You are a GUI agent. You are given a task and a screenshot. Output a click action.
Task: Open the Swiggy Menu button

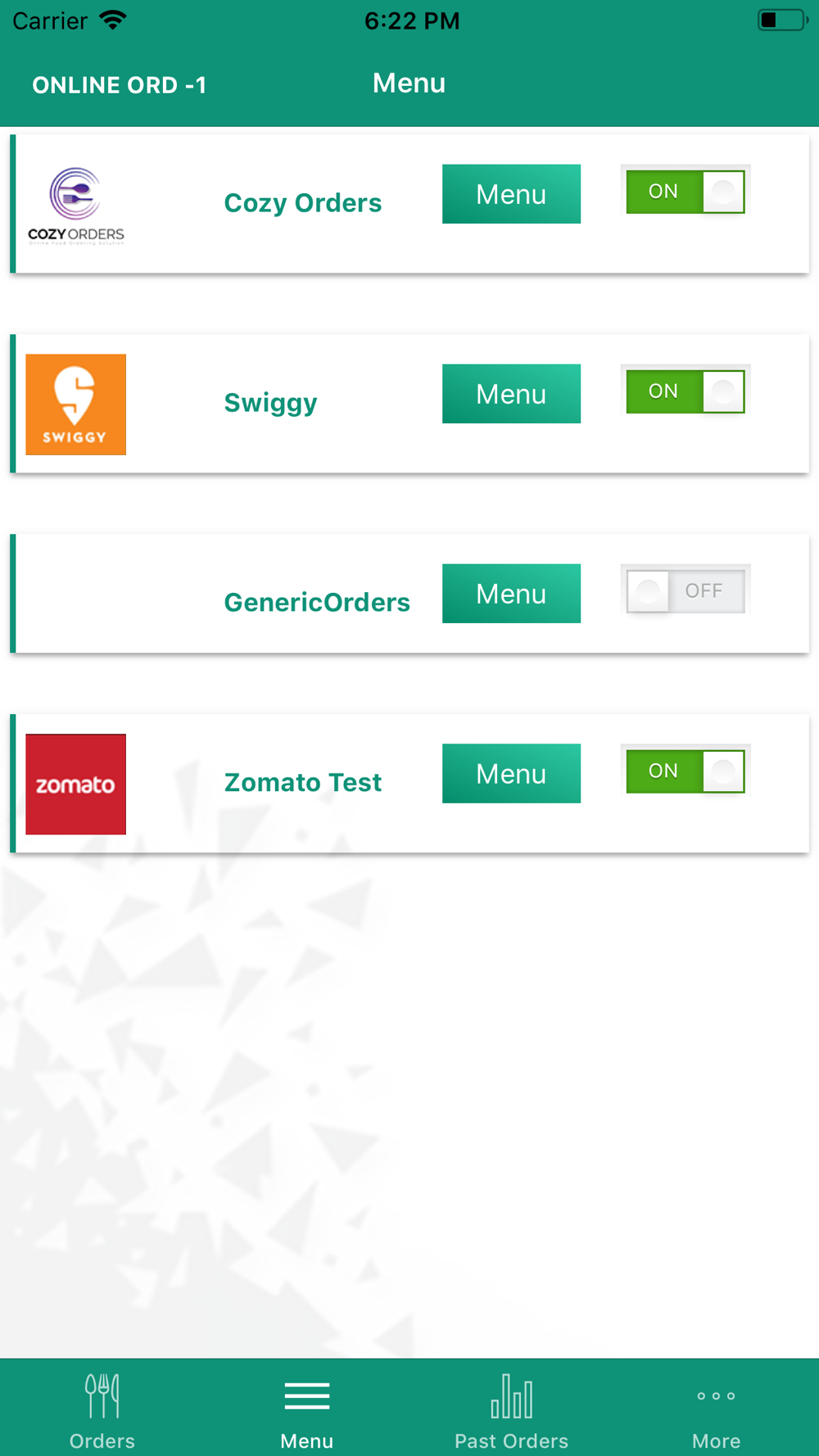click(x=512, y=394)
